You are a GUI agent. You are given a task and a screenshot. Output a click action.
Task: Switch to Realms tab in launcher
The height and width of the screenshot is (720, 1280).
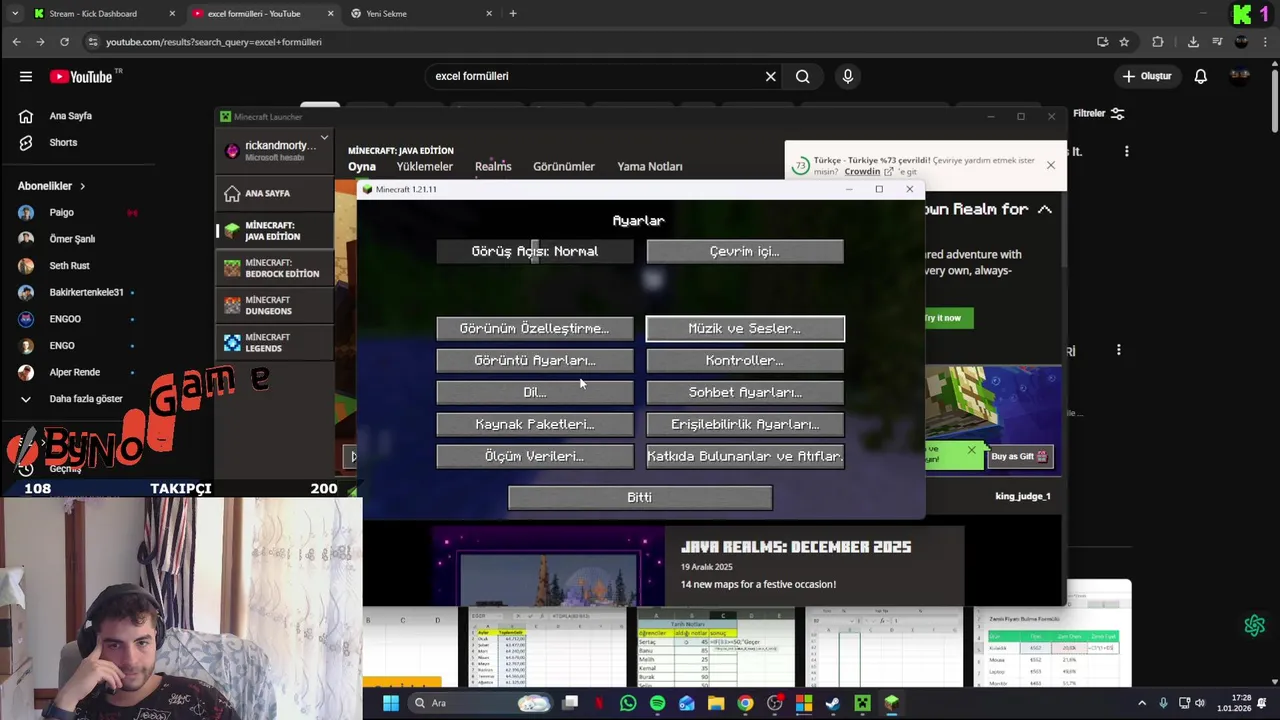(493, 167)
